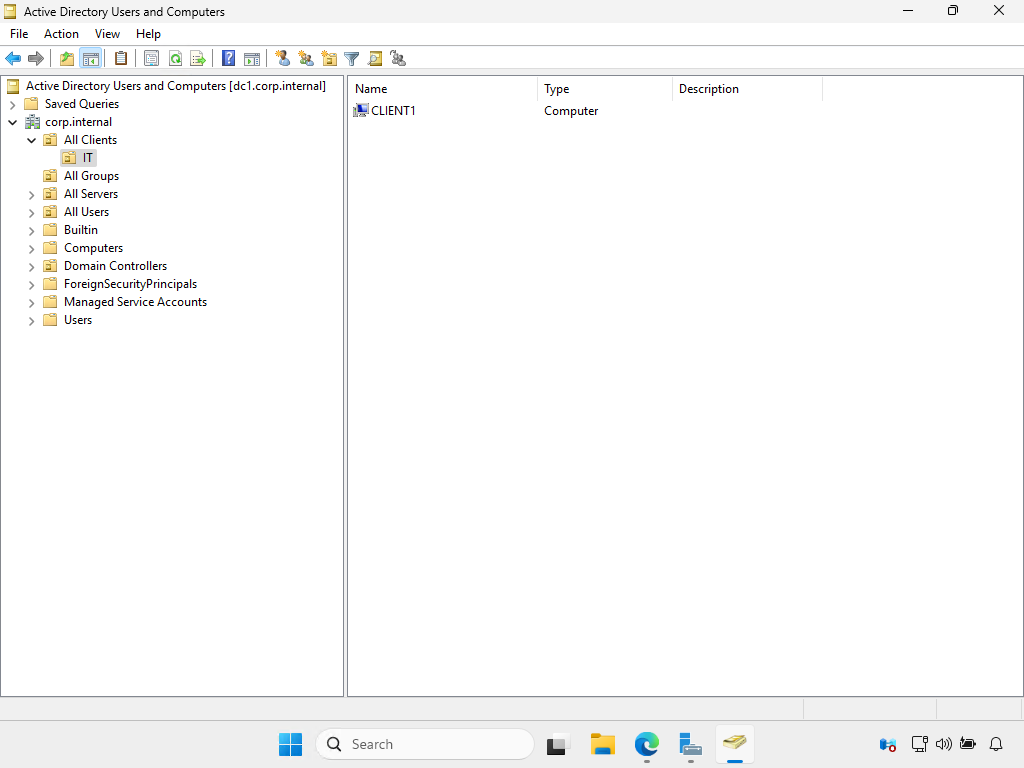Create a new organizational unit

click(x=329, y=59)
